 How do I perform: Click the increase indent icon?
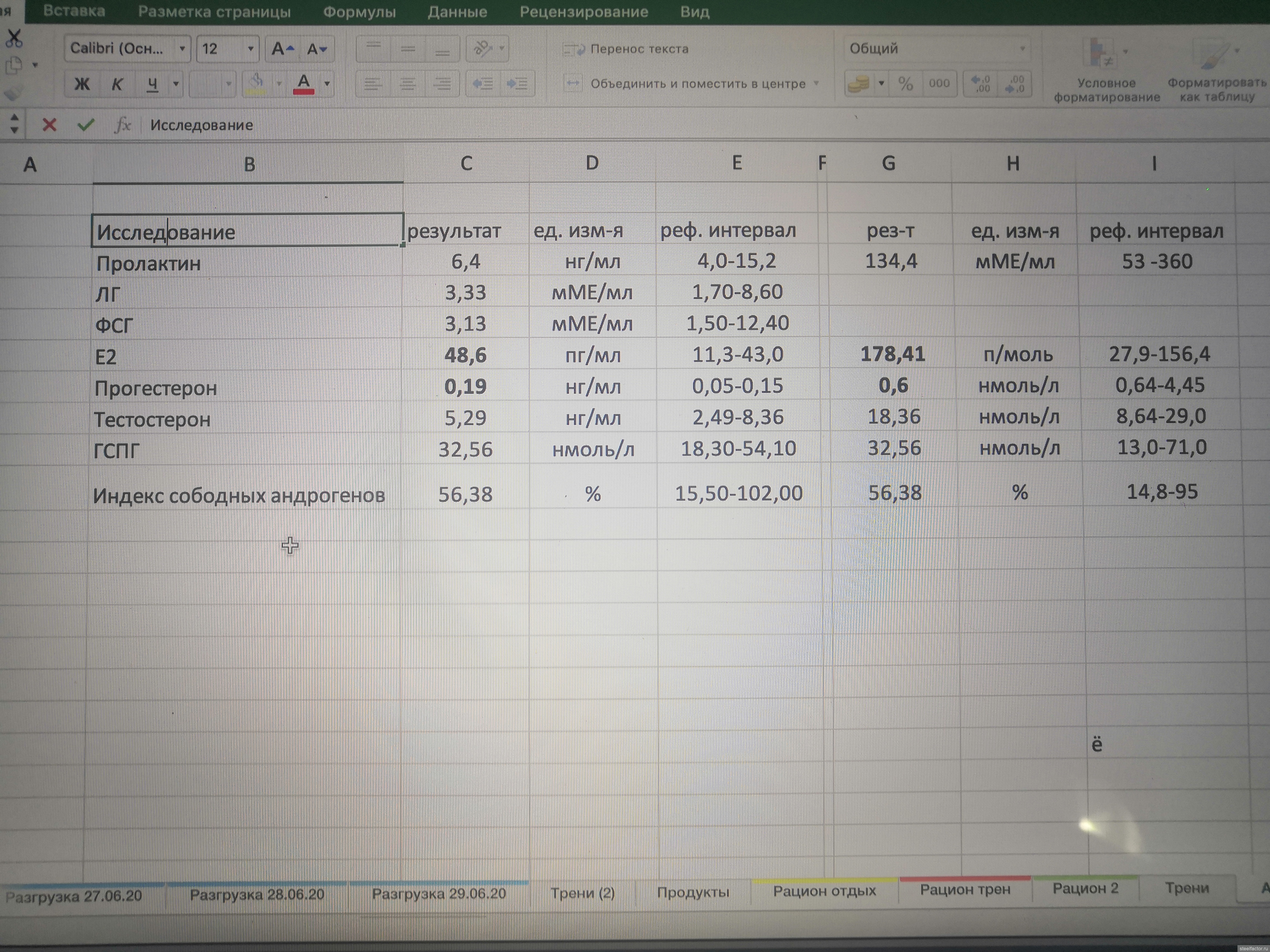tap(517, 84)
